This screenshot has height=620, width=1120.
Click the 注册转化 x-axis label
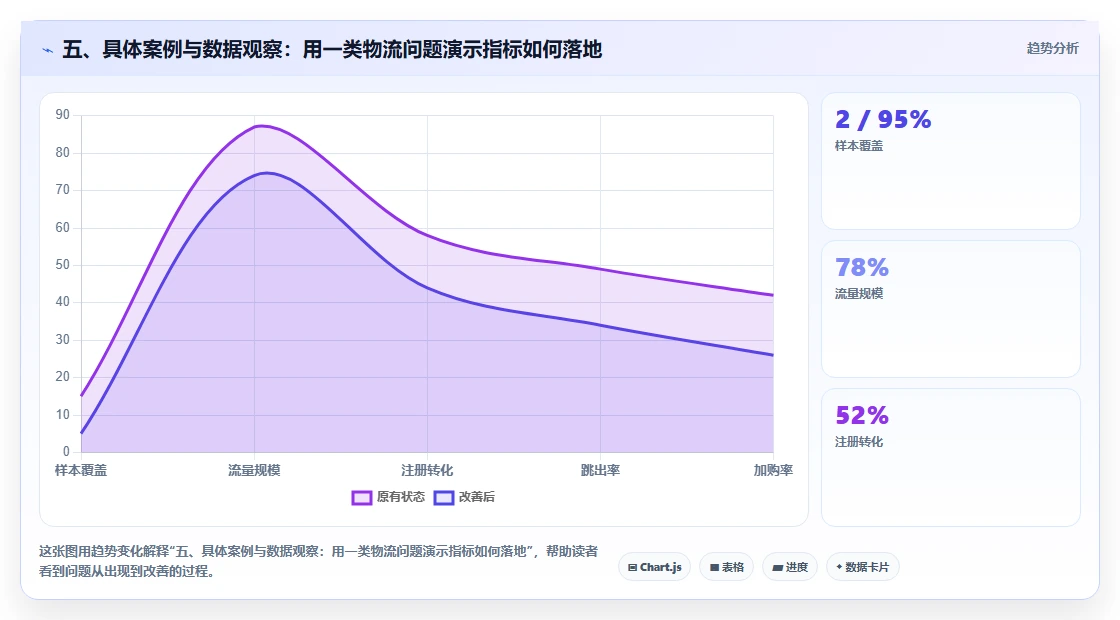pos(427,471)
